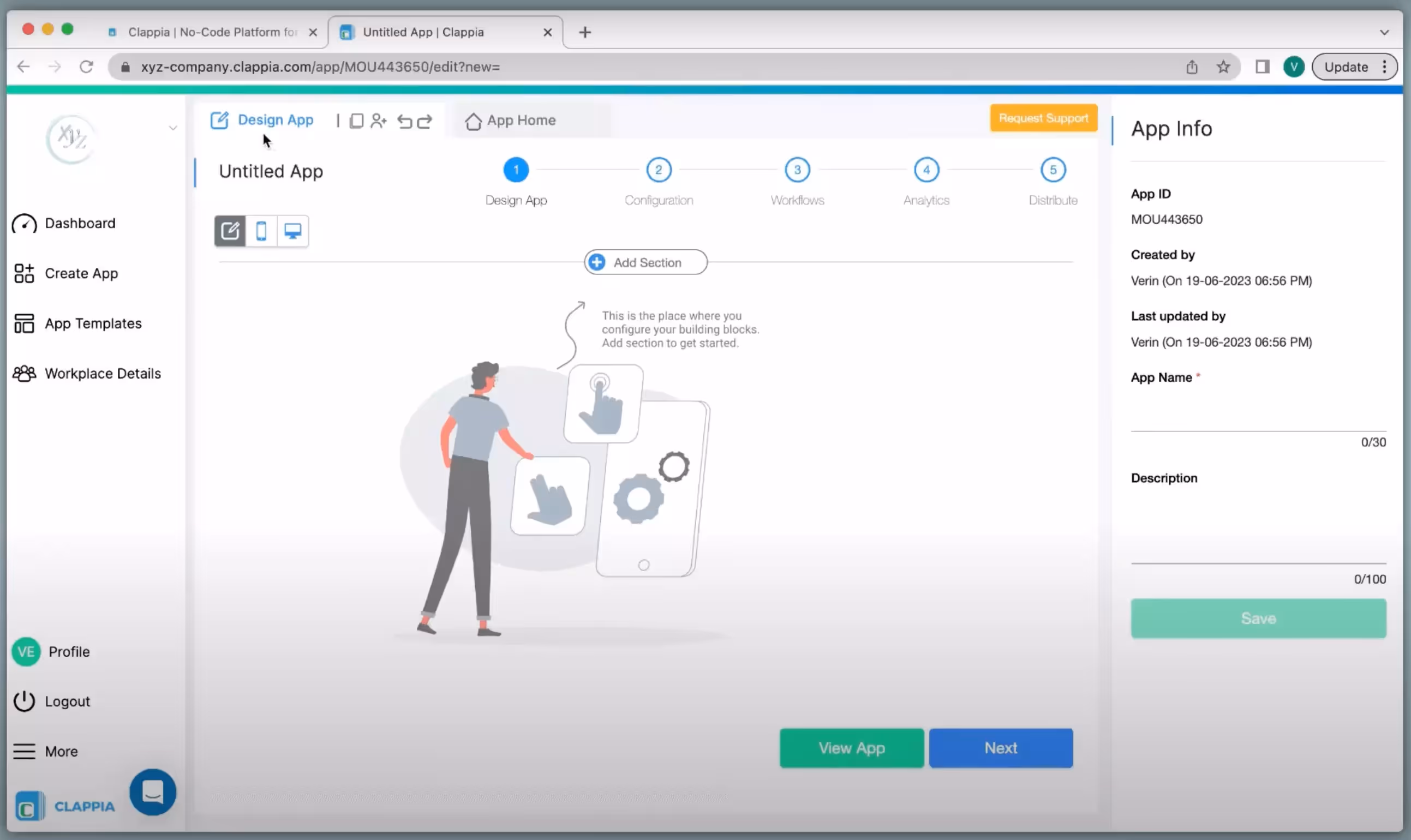The image size is (1411, 840).
Task: Click the Add Section button
Action: 645,262
